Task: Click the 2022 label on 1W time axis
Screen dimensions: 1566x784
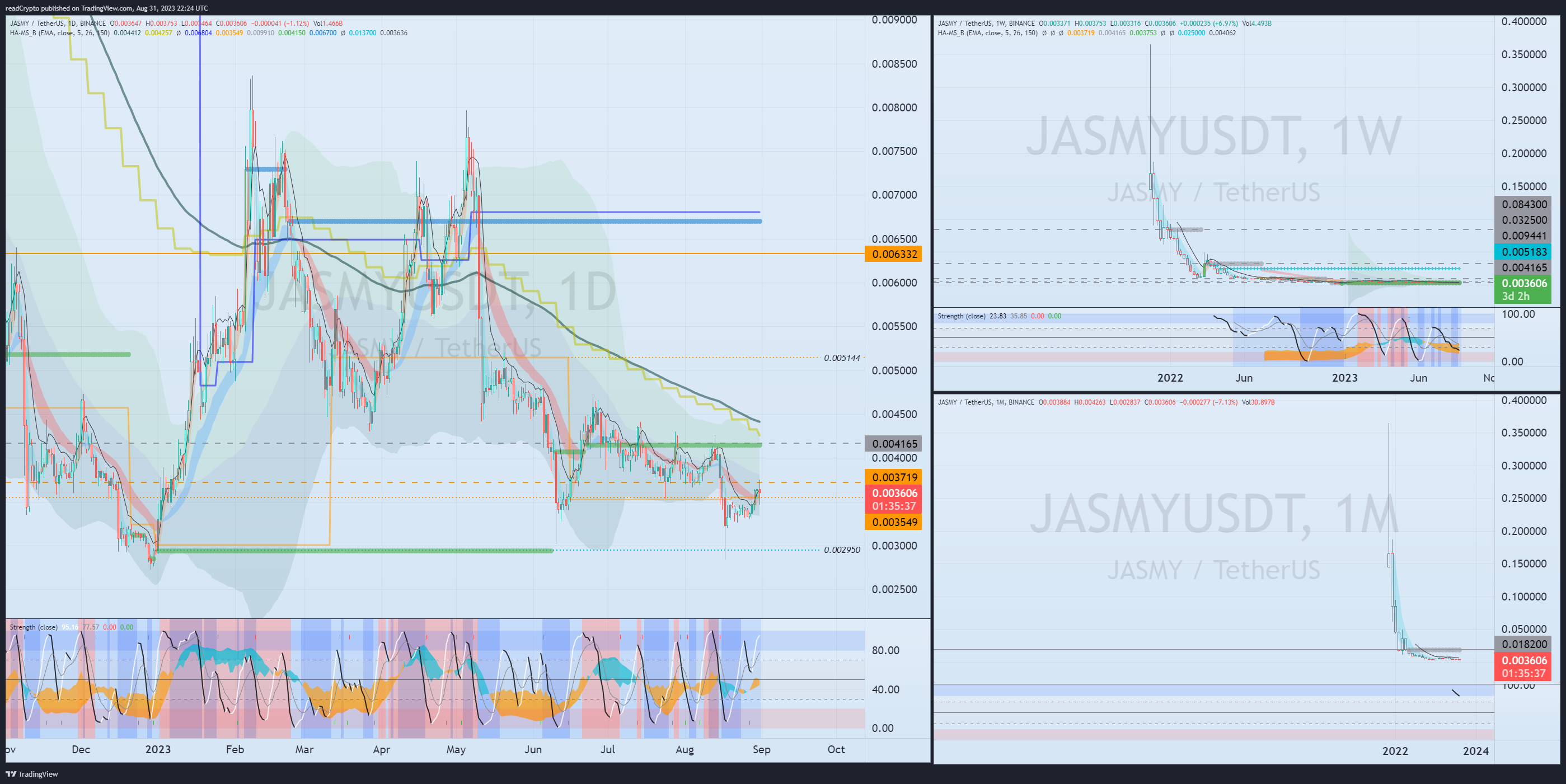Action: tap(1170, 377)
